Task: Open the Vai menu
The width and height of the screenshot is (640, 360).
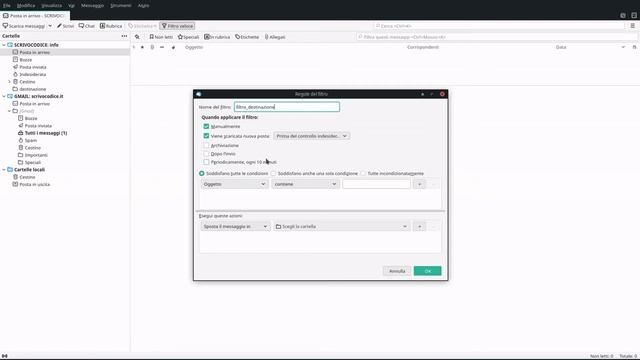Action: (71, 6)
